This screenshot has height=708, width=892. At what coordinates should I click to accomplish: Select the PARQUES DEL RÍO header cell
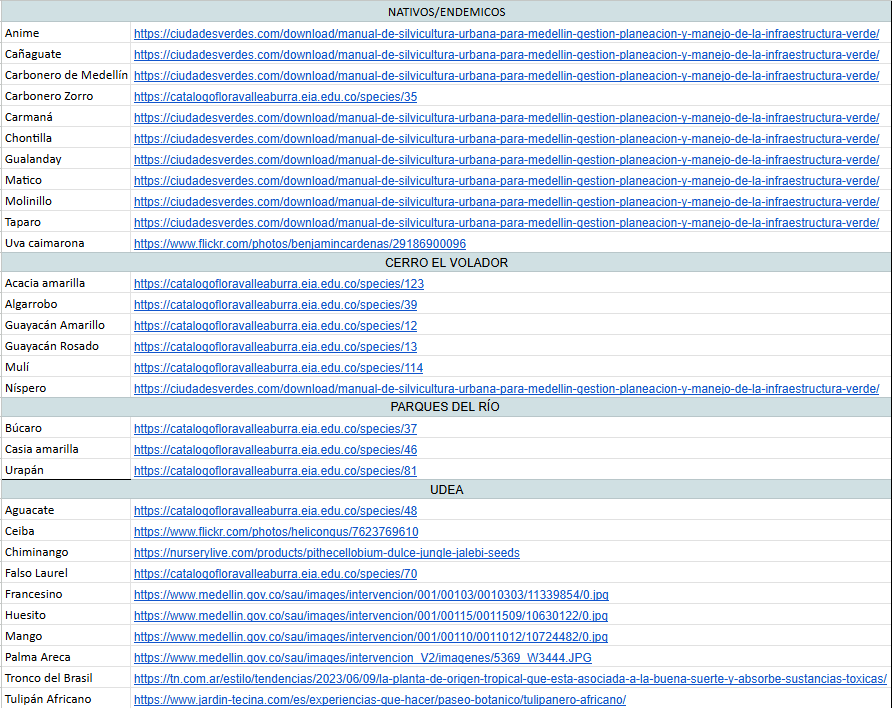point(446,407)
